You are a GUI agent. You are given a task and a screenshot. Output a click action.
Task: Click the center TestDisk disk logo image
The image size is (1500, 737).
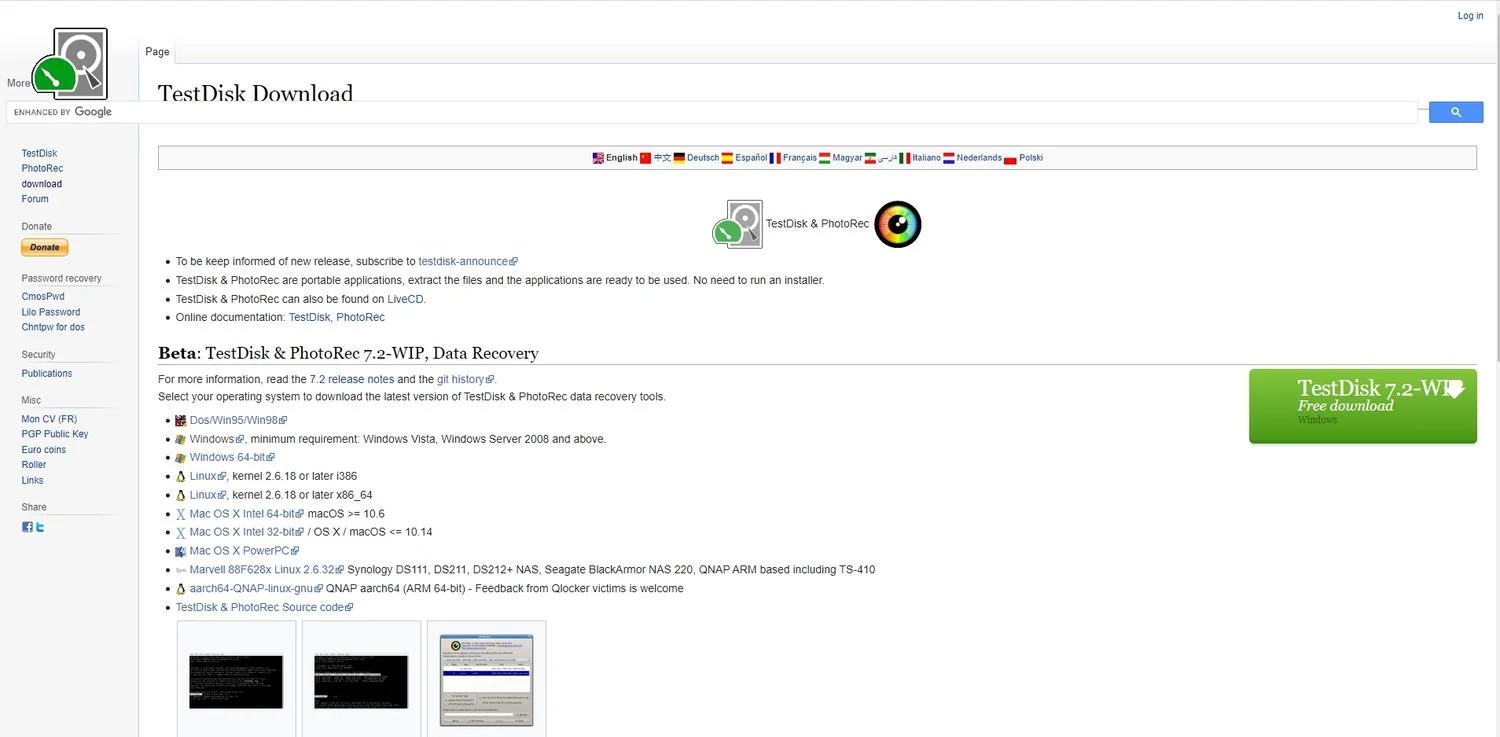tap(738, 224)
